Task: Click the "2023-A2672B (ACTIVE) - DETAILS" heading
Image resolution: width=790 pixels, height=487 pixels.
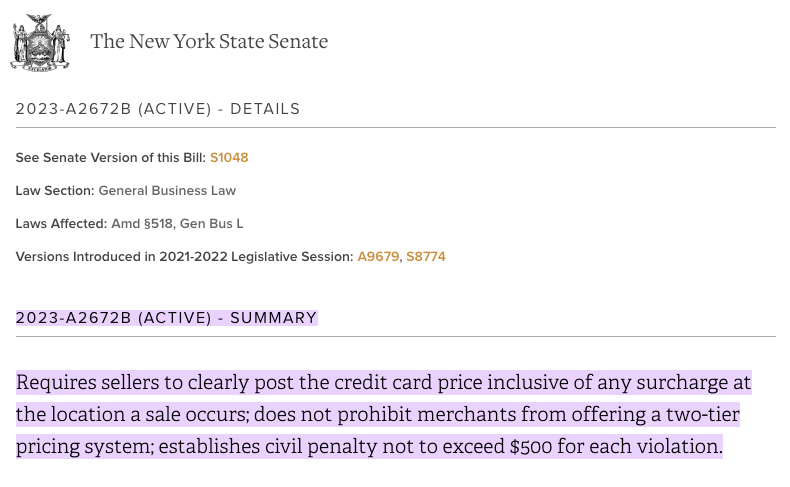Action: pyautogui.click(x=158, y=109)
